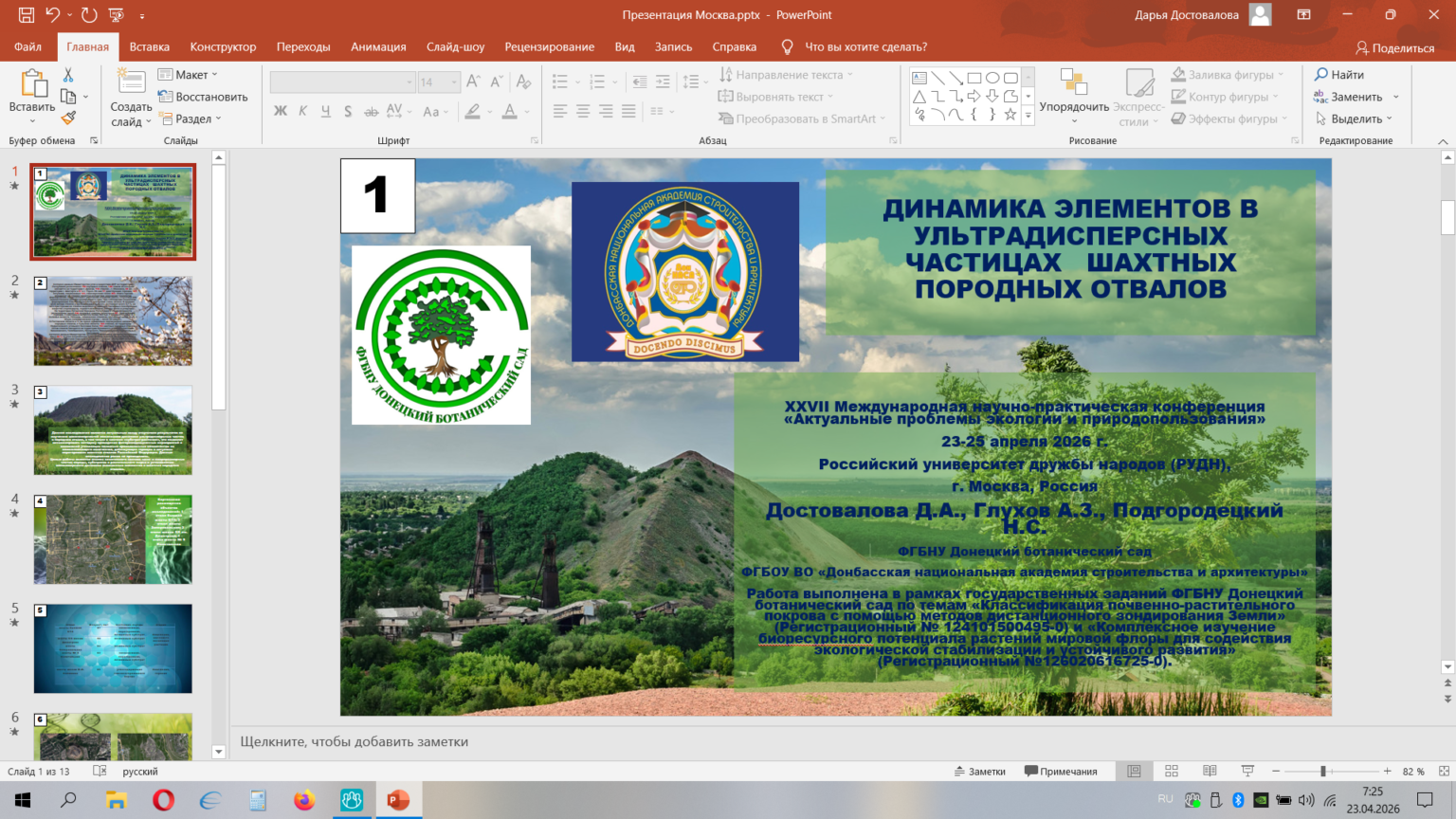Toggle the Notes (Заметки) pane

point(980,772)
